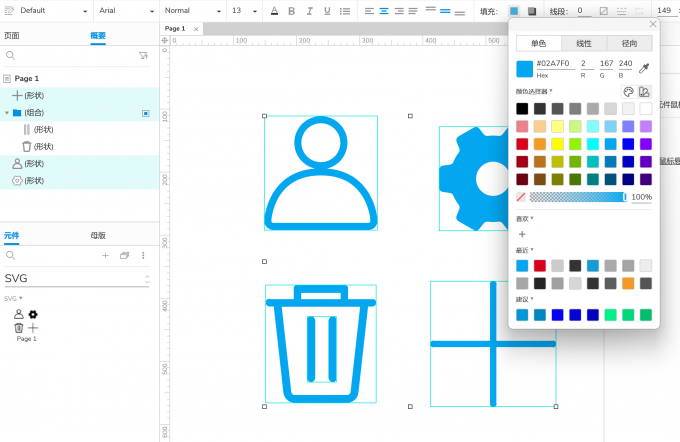Collapse the recent colors section
This screenshot has height=442, width=680.
[524, 250]
